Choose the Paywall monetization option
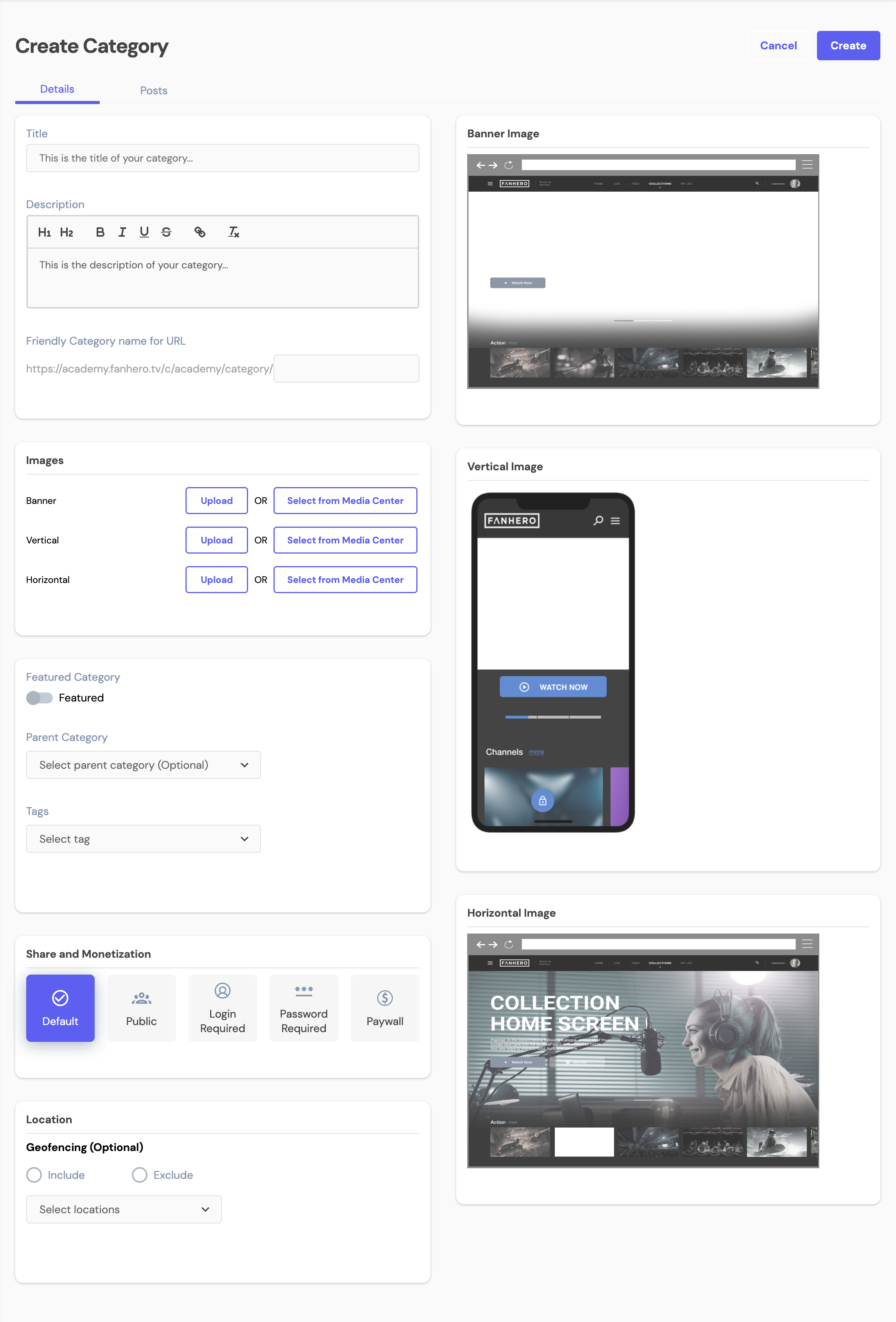The image size is (896, 1322). pyautogui.click(x=385, y=1008)
